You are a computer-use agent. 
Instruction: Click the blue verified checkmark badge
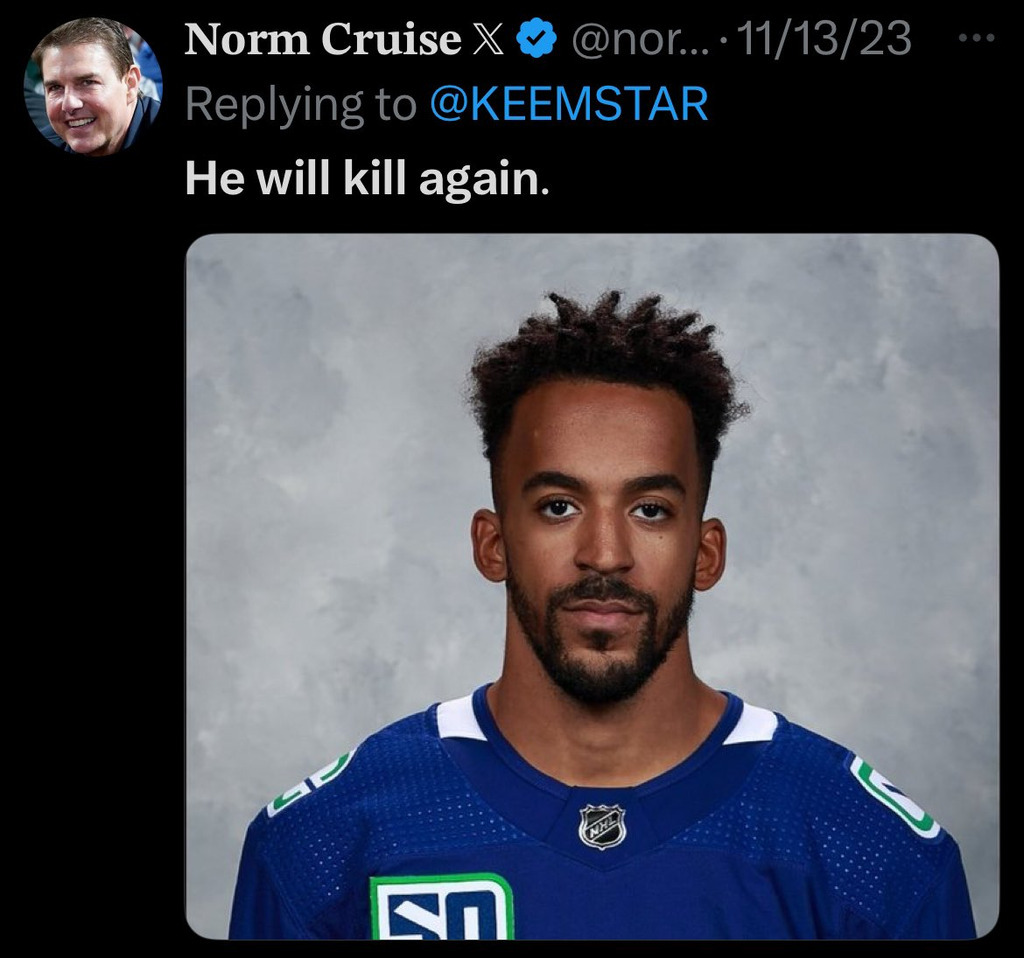[534, 40]
